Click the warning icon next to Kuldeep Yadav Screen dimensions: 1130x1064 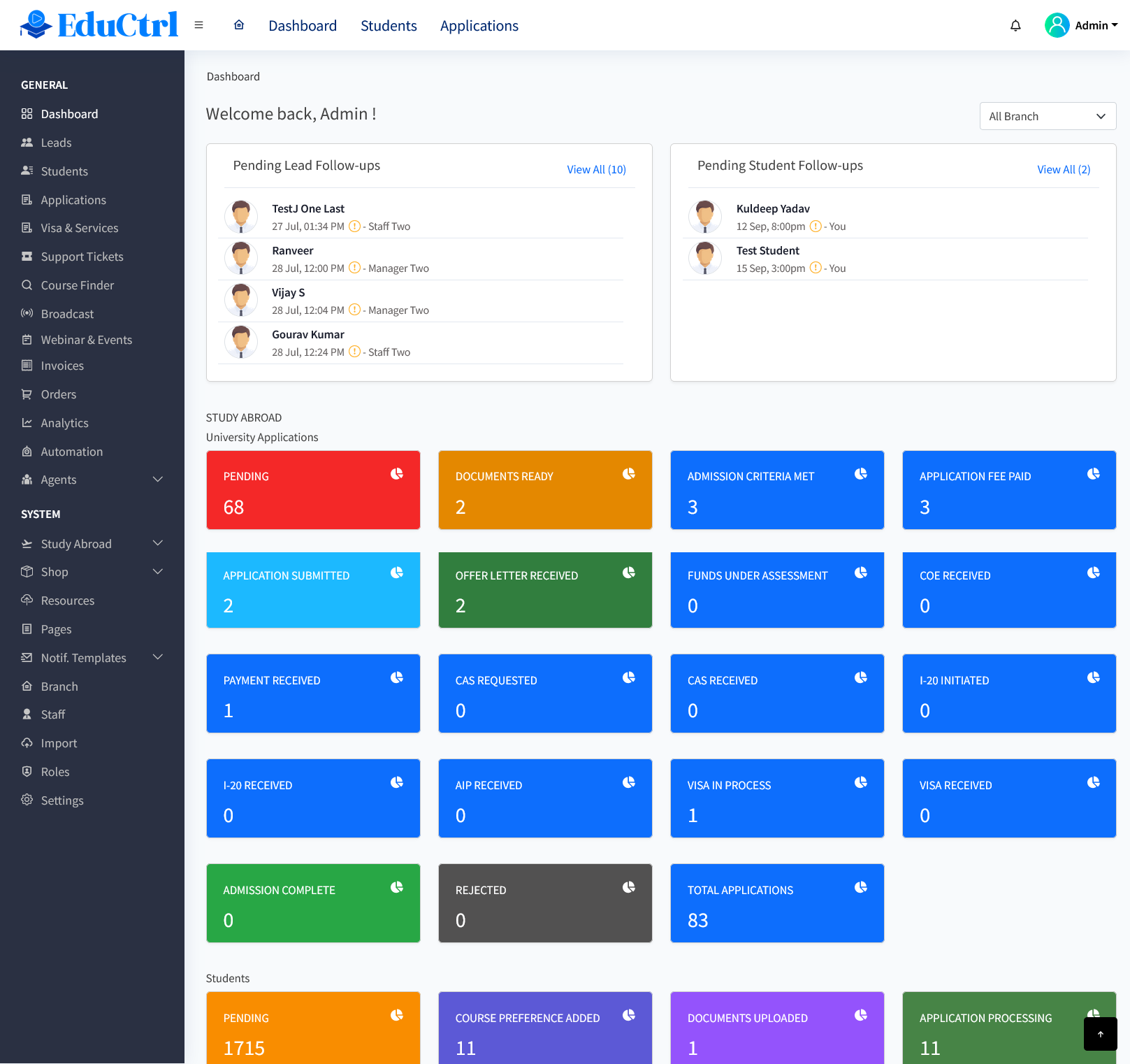click(815, 226)
